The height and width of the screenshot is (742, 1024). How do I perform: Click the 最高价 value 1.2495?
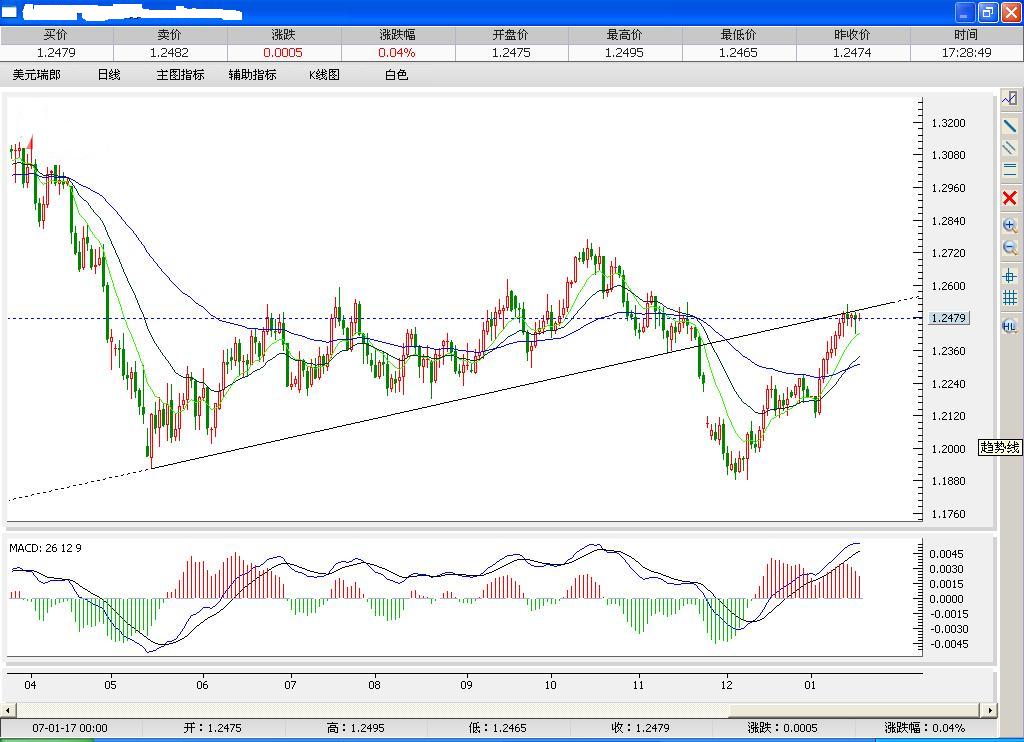click(x=624, y=53)
